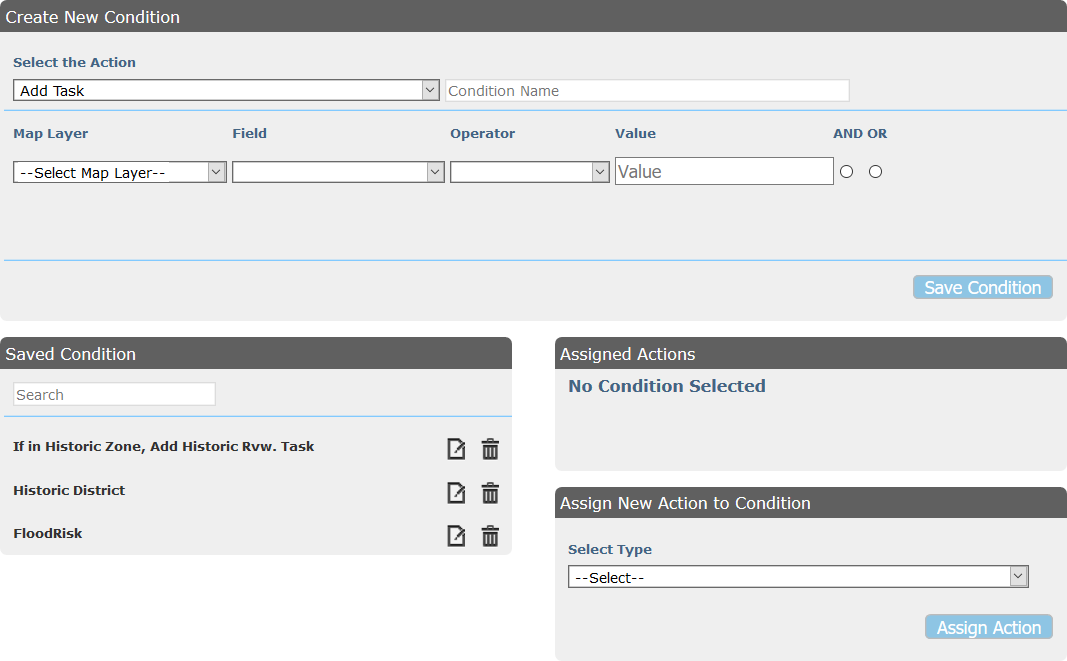Open the Operator dropdown
The image size is (1067, 661).
(529, 171)
